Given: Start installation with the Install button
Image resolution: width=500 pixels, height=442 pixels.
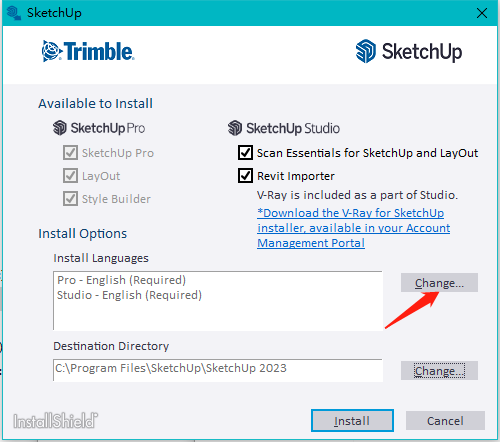Looking at the screenshot, I should (352, 421).
